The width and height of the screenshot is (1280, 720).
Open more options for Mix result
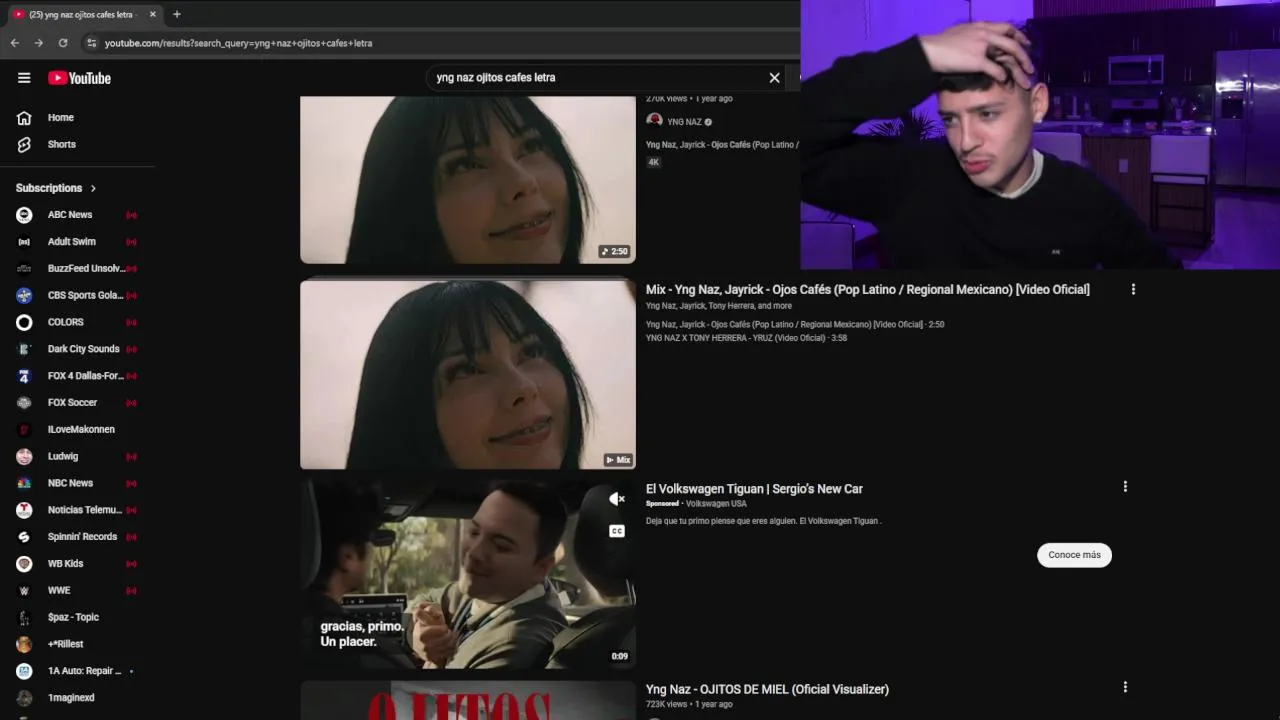[1133, 290]
